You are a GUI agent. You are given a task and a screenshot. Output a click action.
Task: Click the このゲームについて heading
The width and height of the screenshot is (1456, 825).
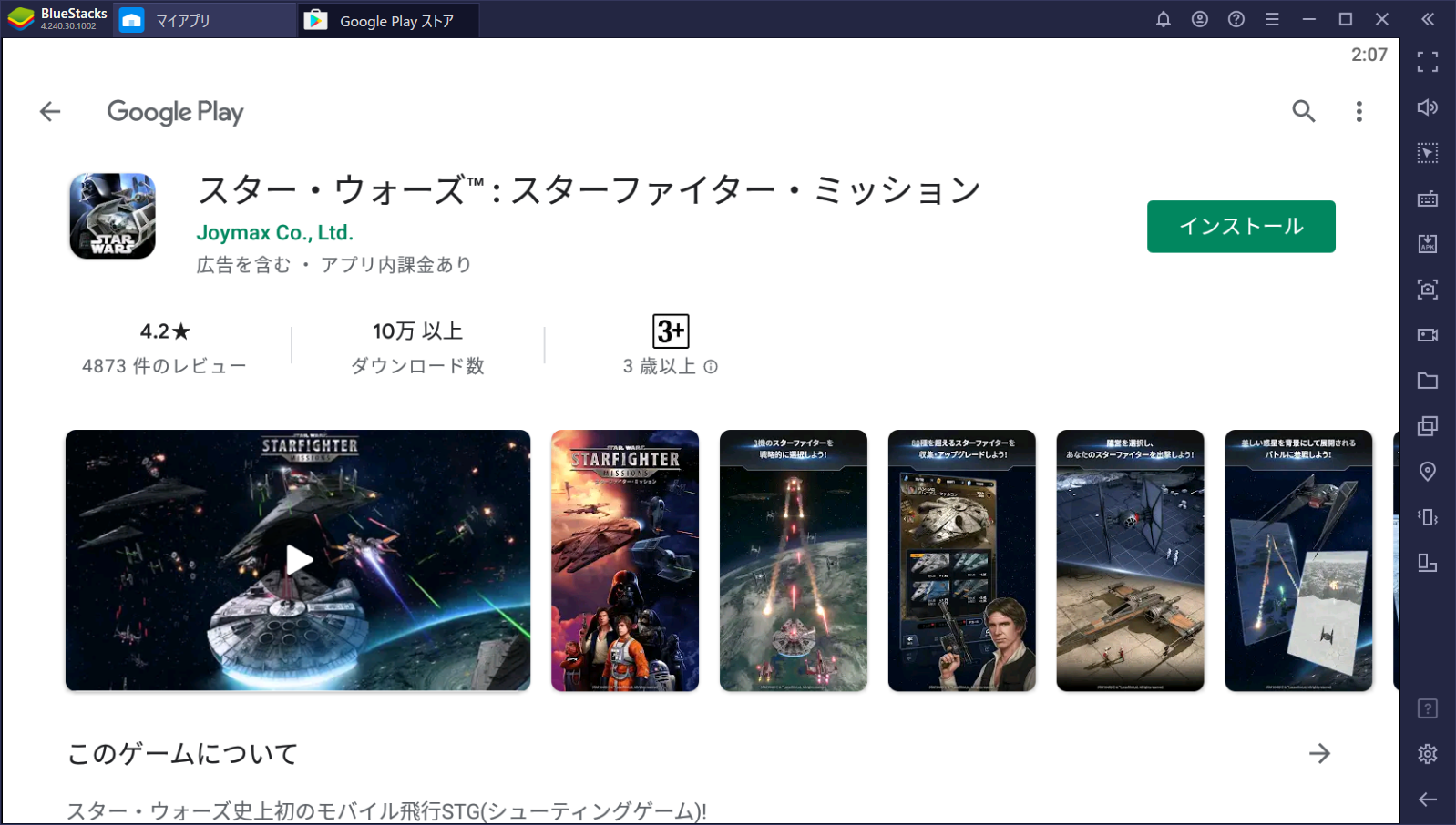pos(182,753)
